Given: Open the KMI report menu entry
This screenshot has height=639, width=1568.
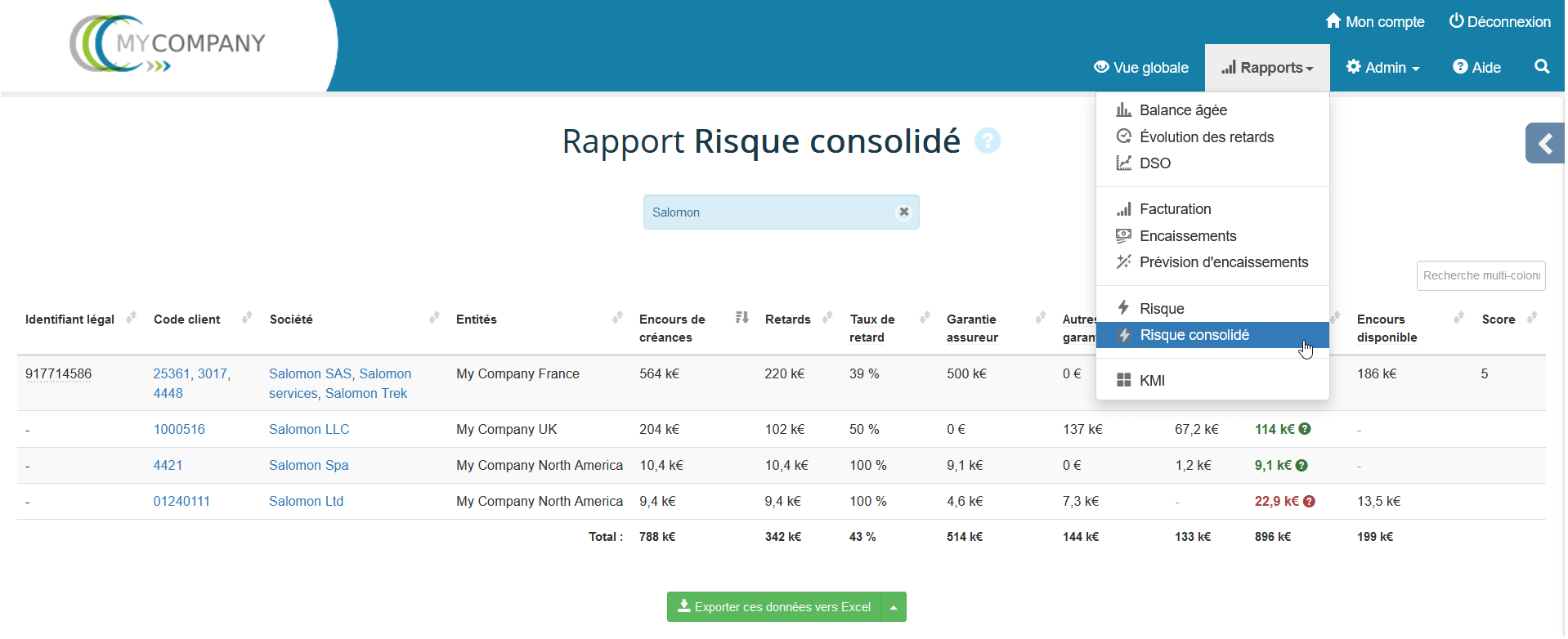Looking at the screenshot, I should 1152,381.
